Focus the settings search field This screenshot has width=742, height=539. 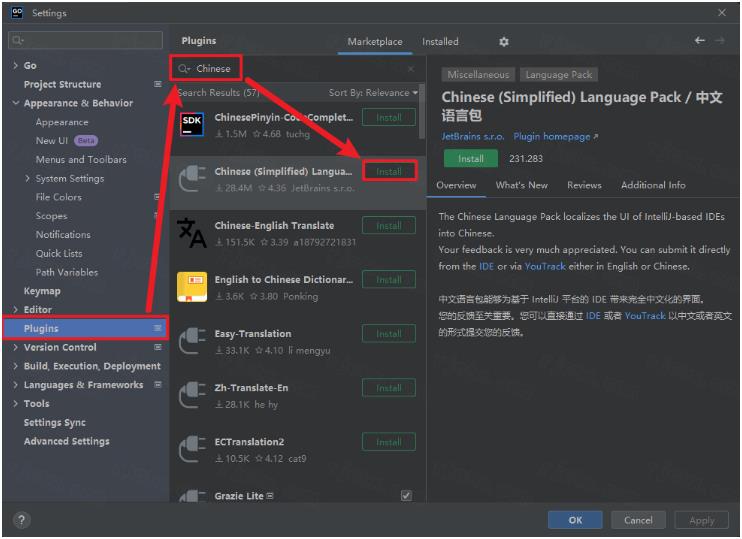(86, 40)
